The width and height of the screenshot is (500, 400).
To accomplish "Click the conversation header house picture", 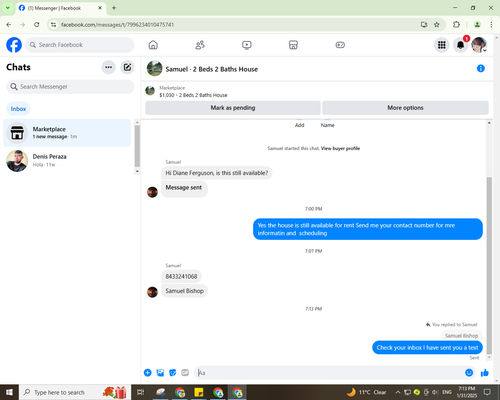I will [x=155, y=69].
